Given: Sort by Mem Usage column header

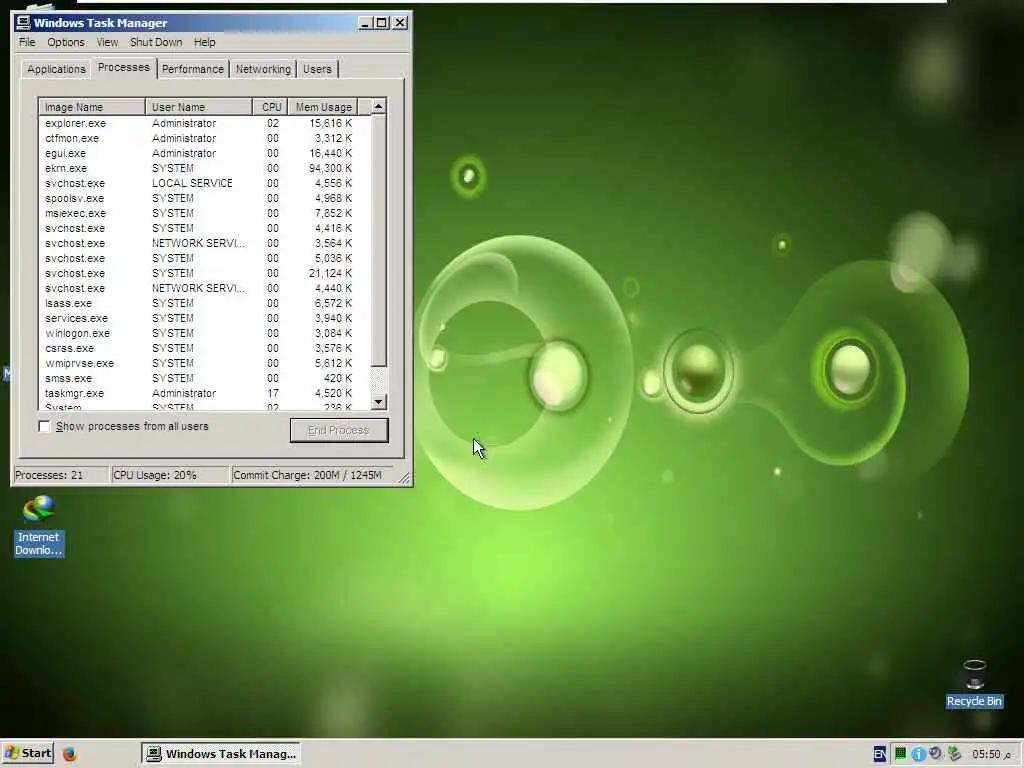Looking at the screenshot, I should [323, 107].
